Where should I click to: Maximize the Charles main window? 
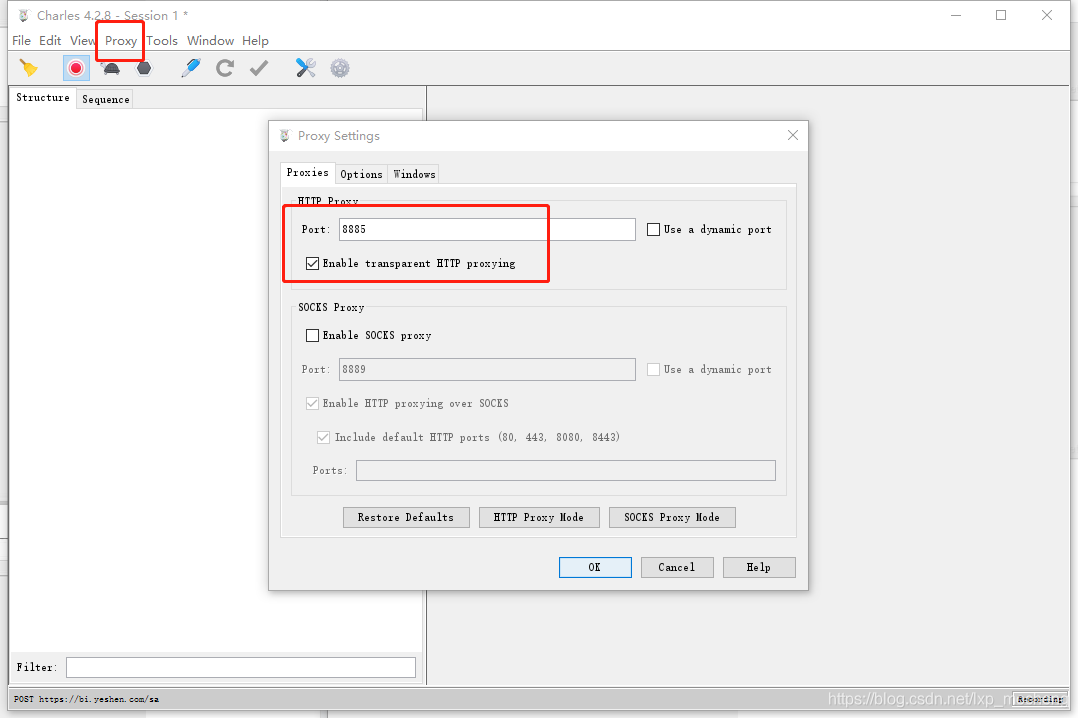[x=1001, y=15]
